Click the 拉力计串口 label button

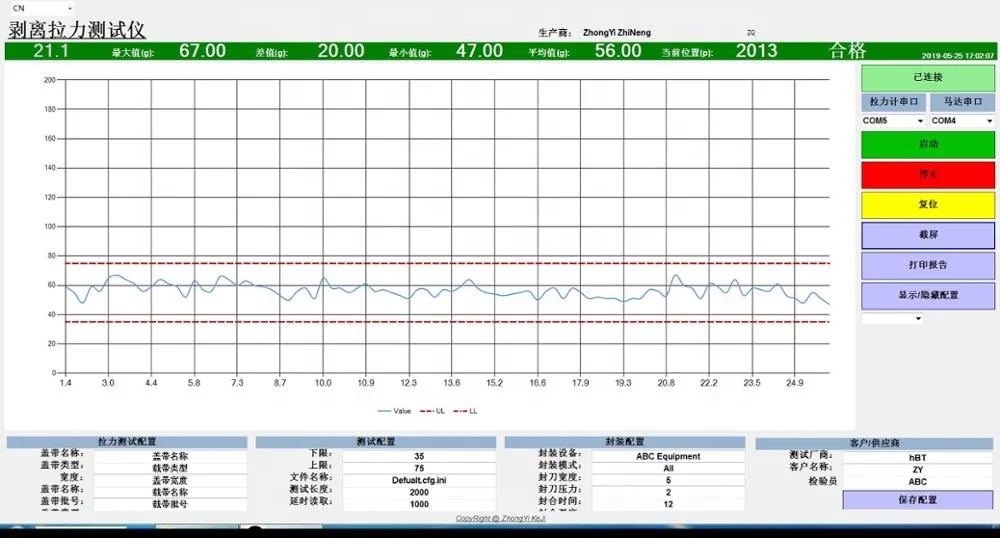point(893,102)
